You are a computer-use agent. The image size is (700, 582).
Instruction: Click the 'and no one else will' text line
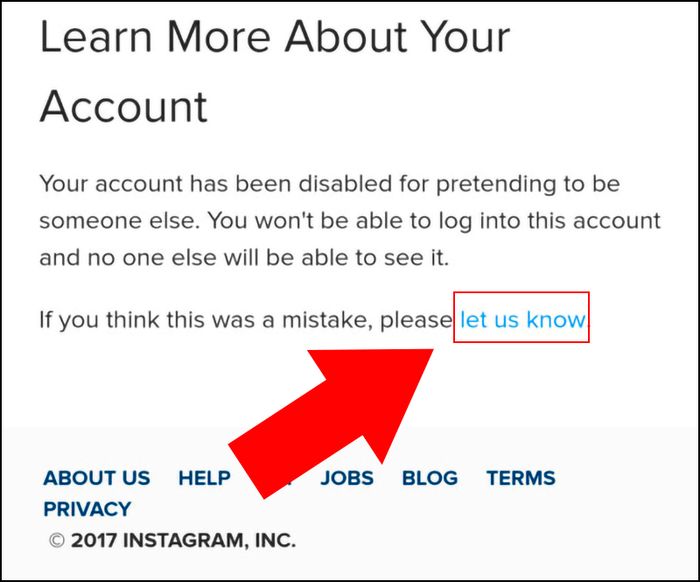[x=150, y=258]
